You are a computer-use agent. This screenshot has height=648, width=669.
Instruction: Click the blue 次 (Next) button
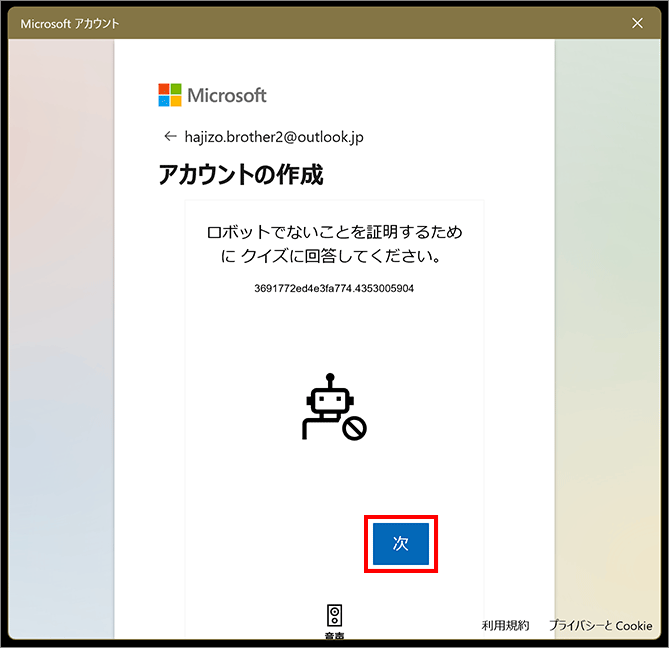click(x=401, y=543)
